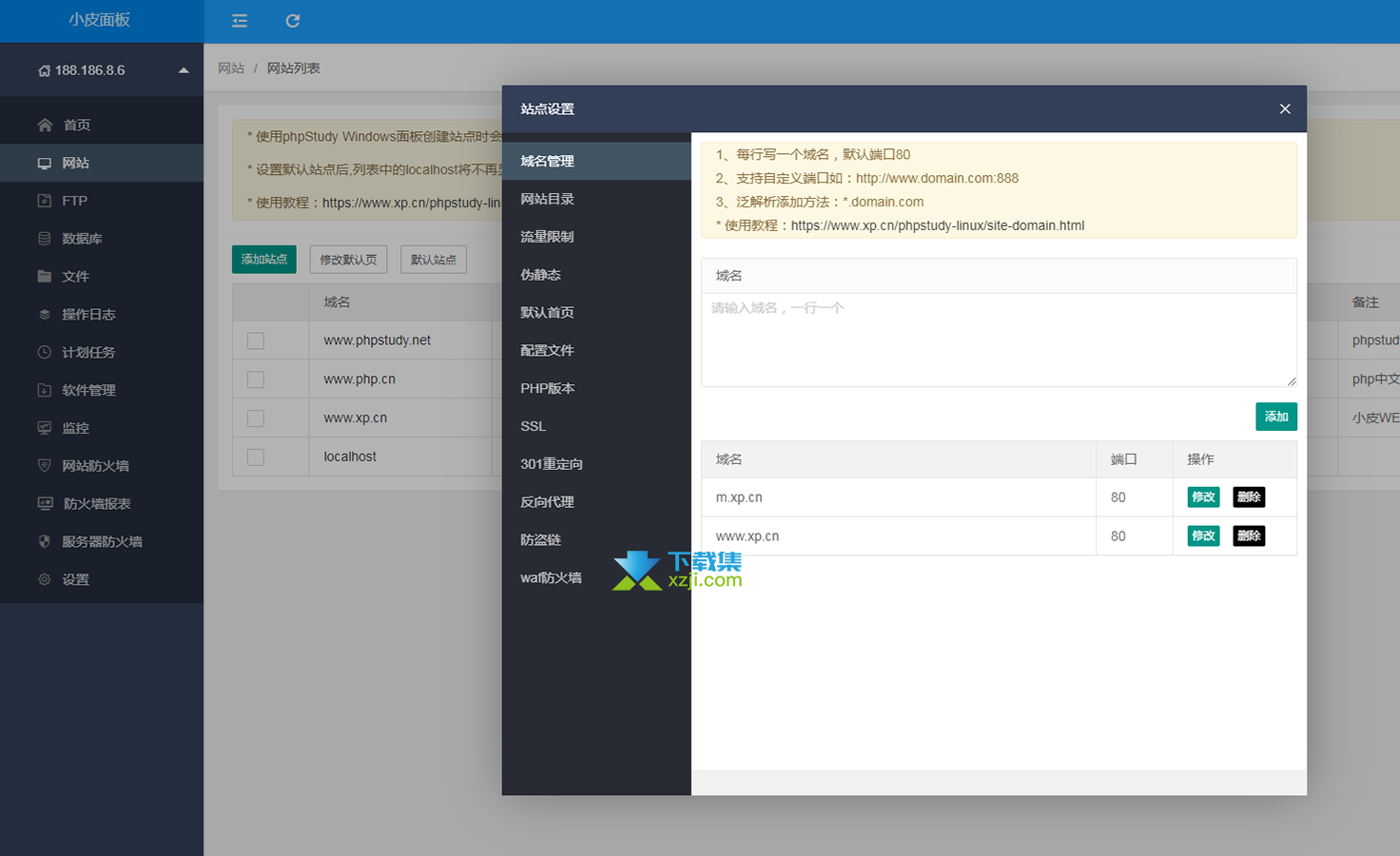This screenshot has height=856, width=1400.
Task: Click the folder icon beside 文件
Action: pyautogui.click(x=45, y=276)
